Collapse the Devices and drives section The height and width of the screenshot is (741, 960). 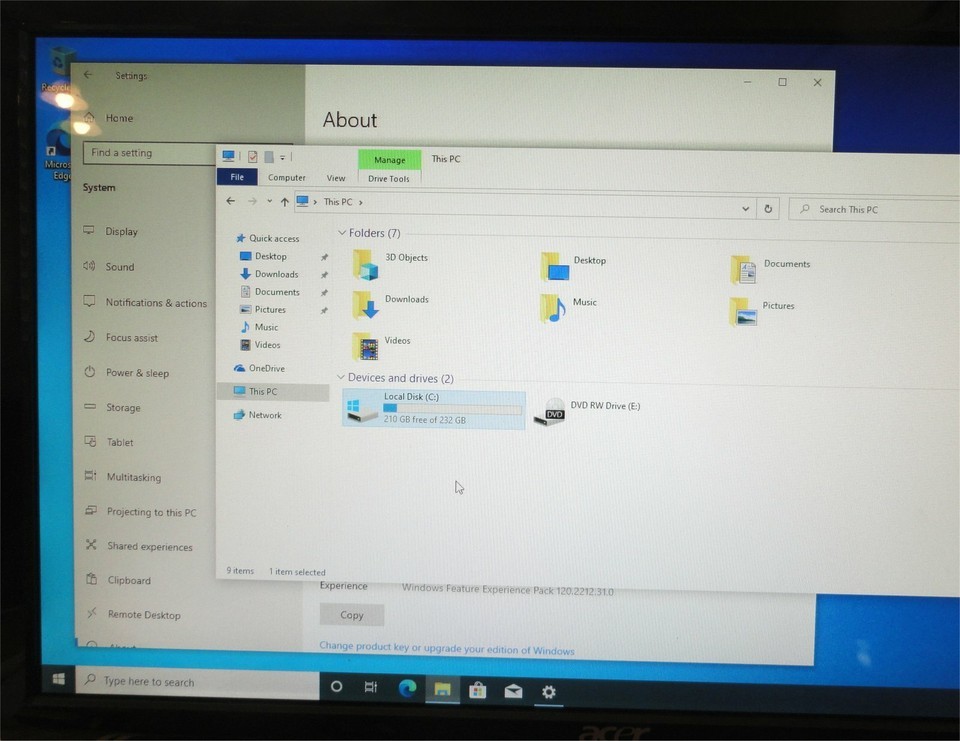tap(341, 378)
